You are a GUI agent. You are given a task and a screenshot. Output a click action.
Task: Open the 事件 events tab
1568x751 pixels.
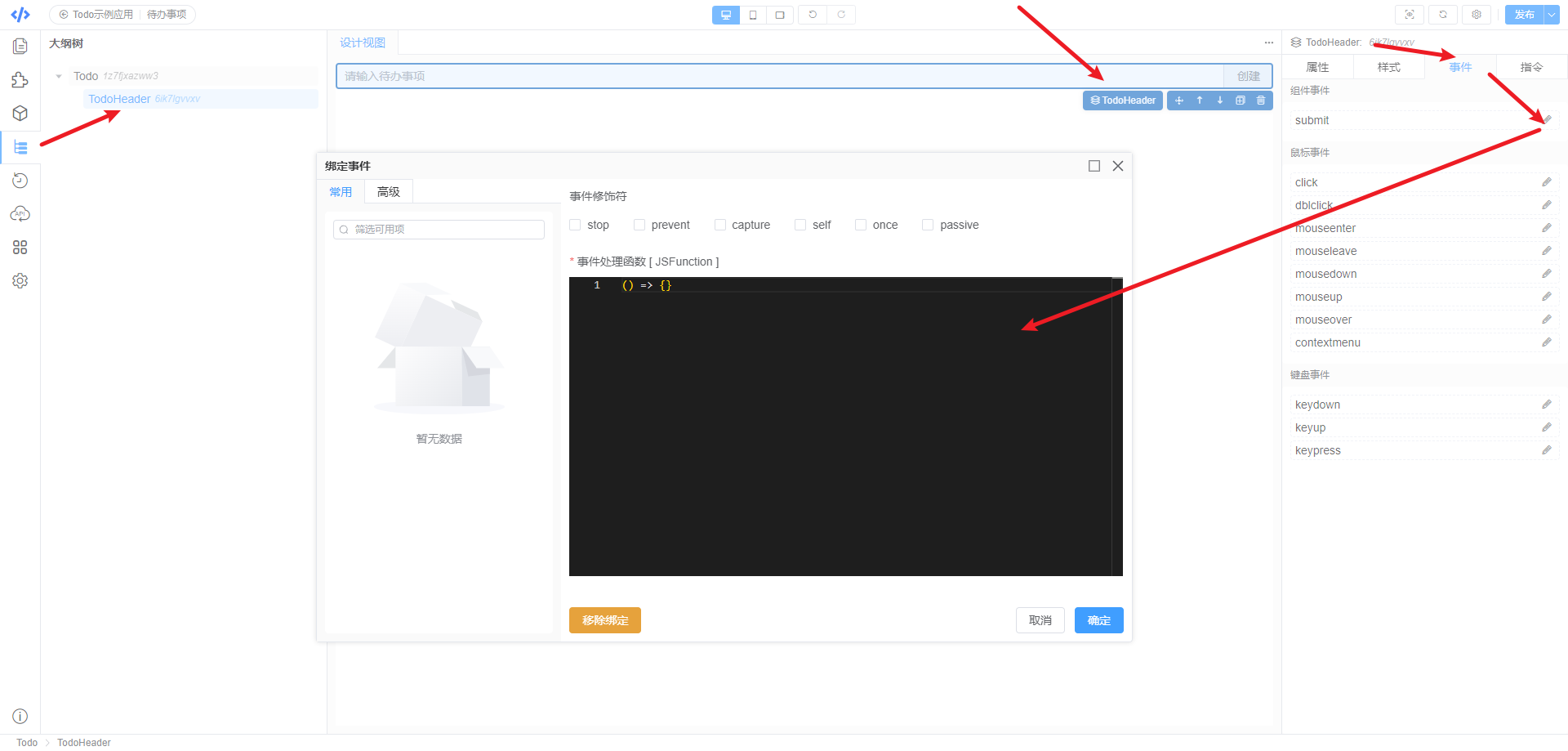(x=1460, y=67)
